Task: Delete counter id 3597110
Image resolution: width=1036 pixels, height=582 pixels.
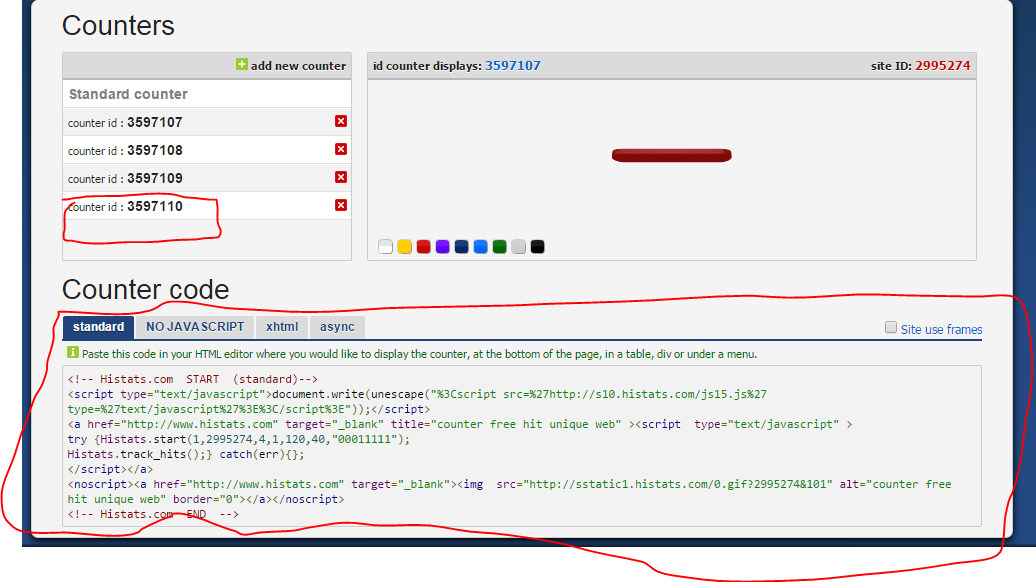Action: point(341,205)
